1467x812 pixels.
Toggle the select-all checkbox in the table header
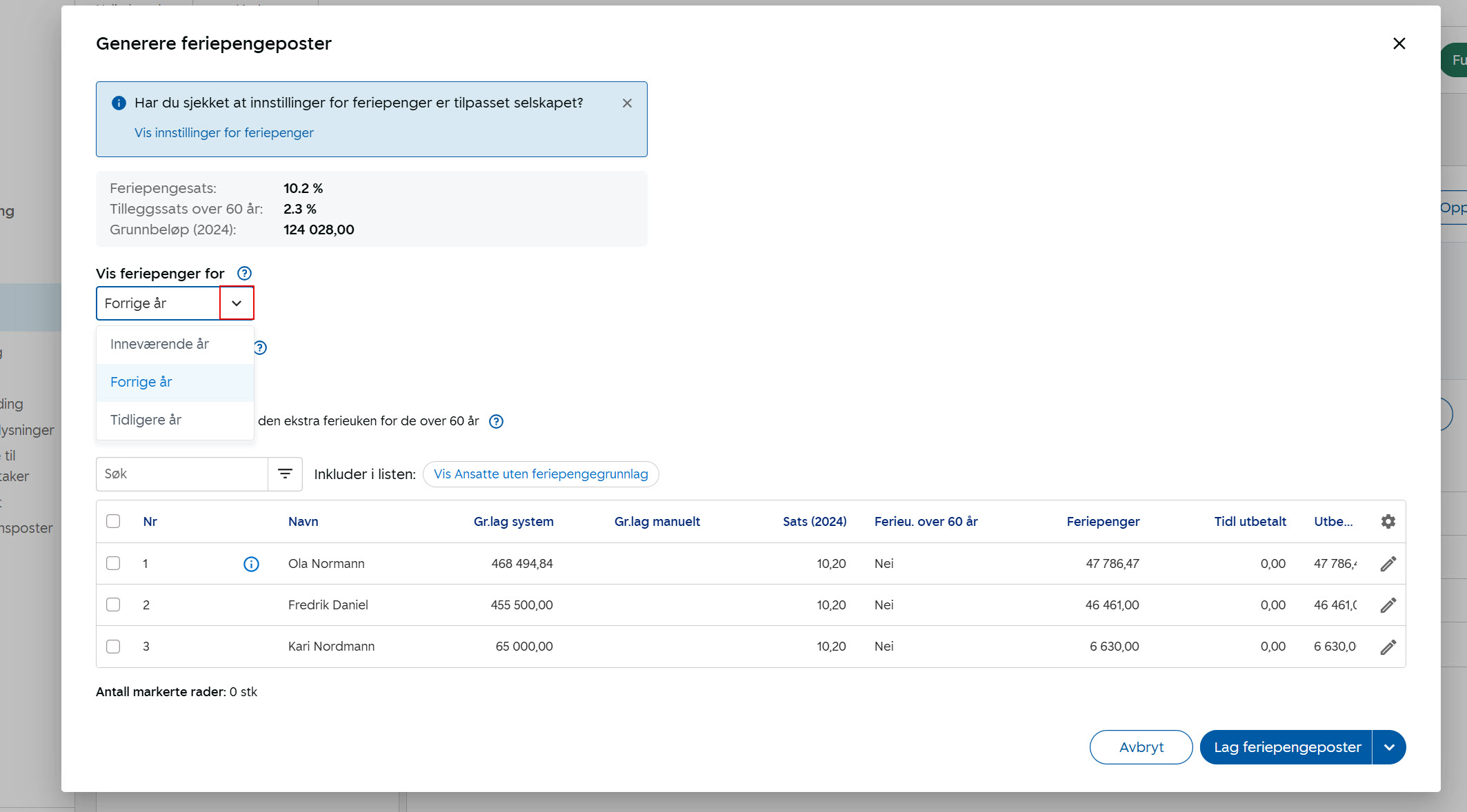click(x=113, y=521)
